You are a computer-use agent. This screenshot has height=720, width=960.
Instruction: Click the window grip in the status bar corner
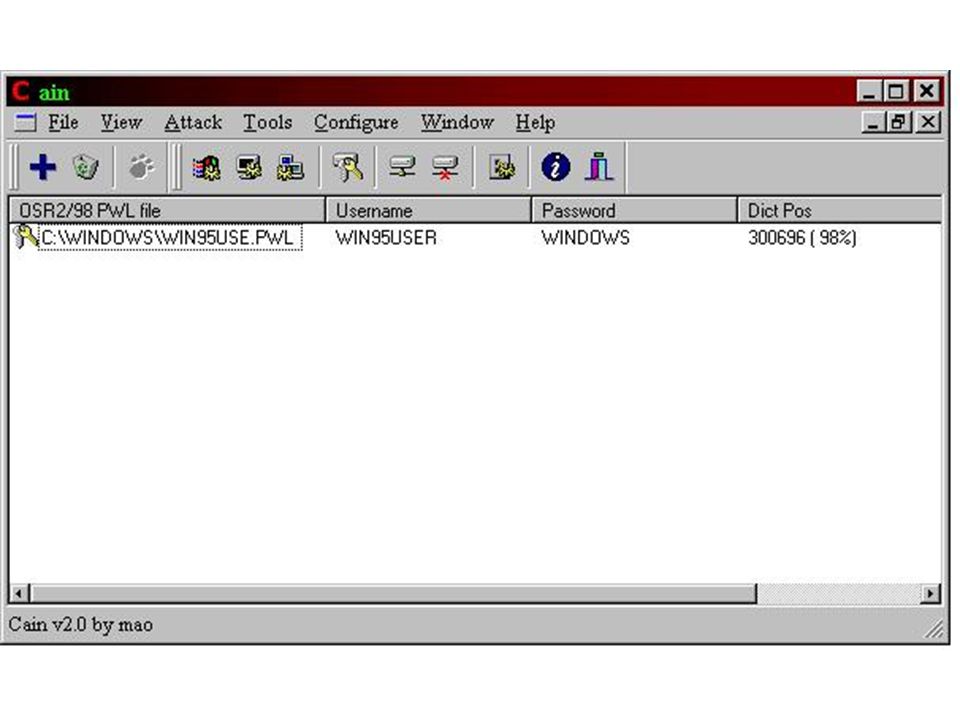click(934, 629)
